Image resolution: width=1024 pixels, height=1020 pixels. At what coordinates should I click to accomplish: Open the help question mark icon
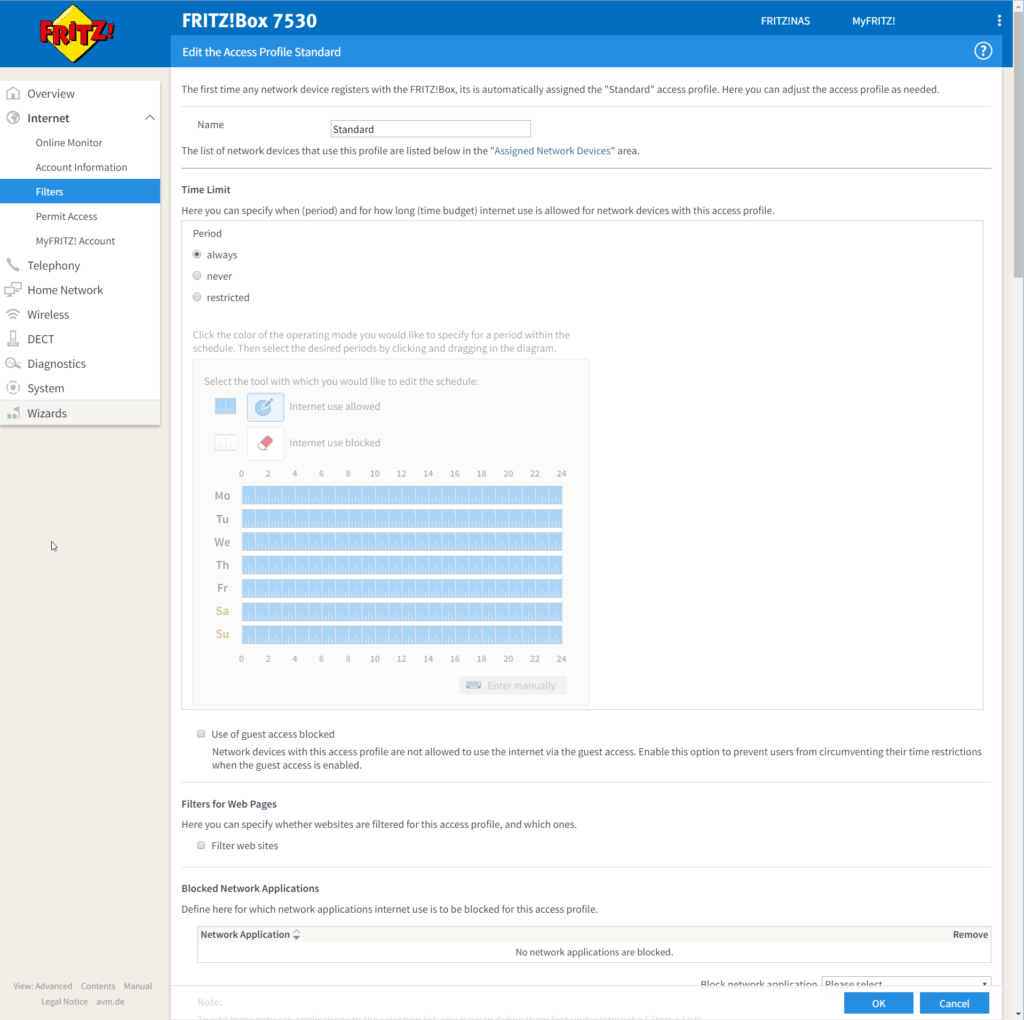click(983, 52)
